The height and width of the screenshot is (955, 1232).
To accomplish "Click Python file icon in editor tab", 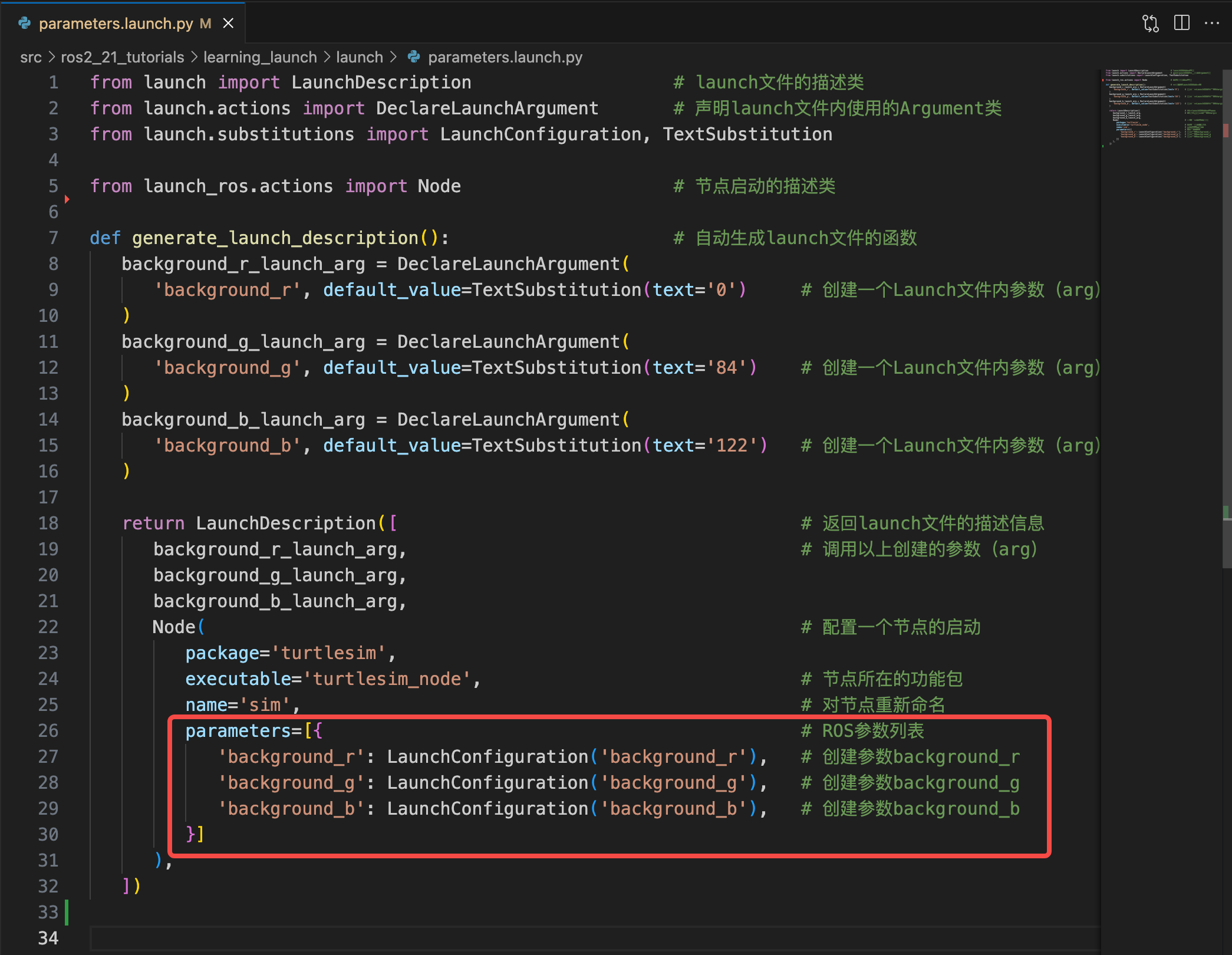I will point(25,23).
